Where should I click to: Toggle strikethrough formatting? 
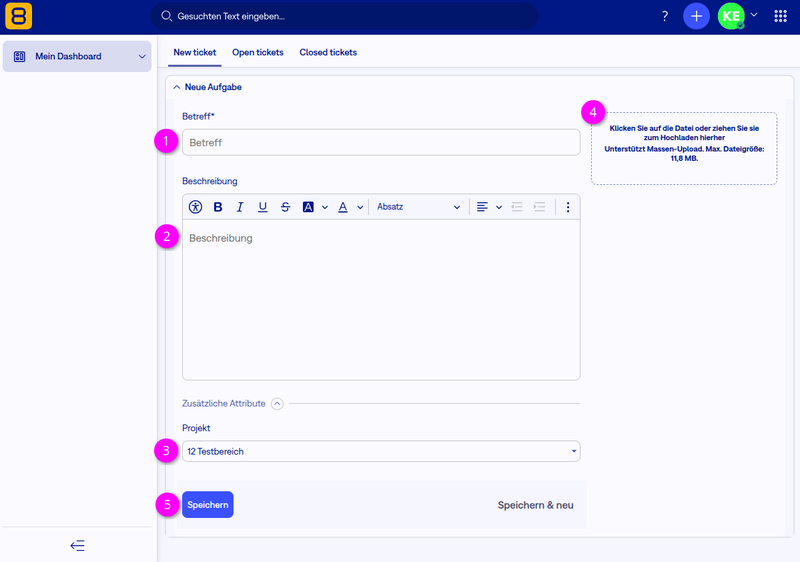pyautogui.click(x=285, y=207)
